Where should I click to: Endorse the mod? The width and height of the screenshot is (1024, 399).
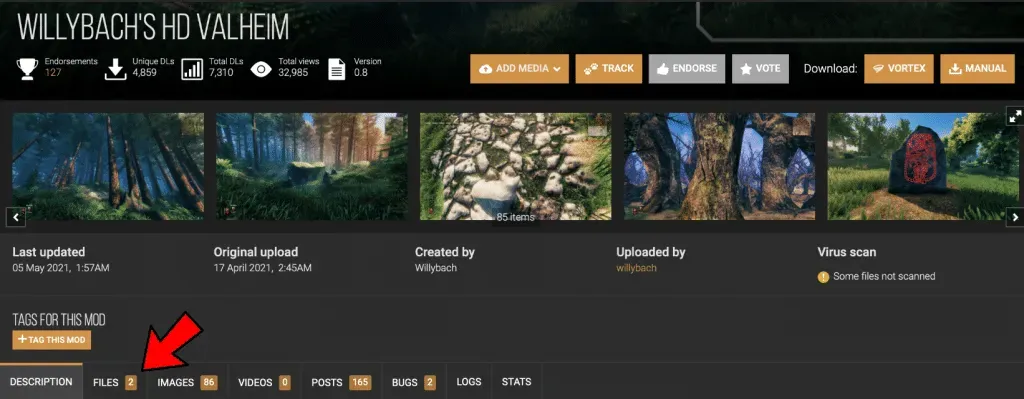(x=686, y=69)
